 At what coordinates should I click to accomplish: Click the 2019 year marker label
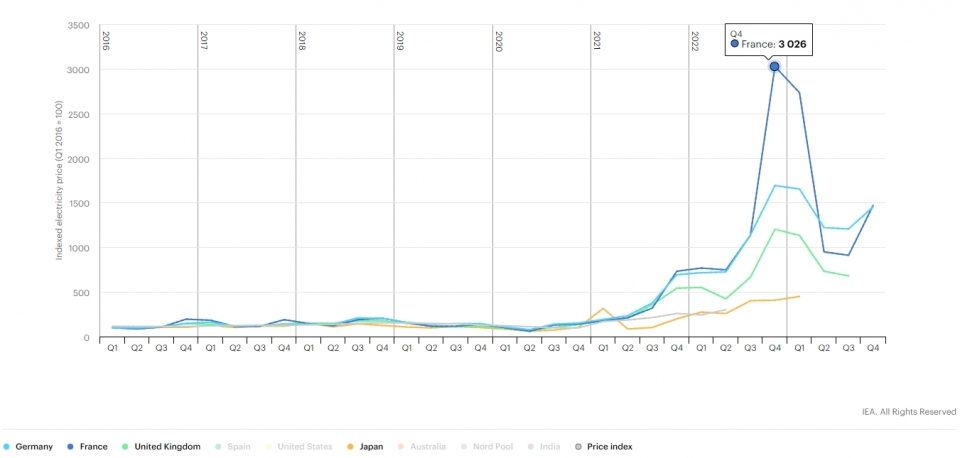click(x=400, y=41)
